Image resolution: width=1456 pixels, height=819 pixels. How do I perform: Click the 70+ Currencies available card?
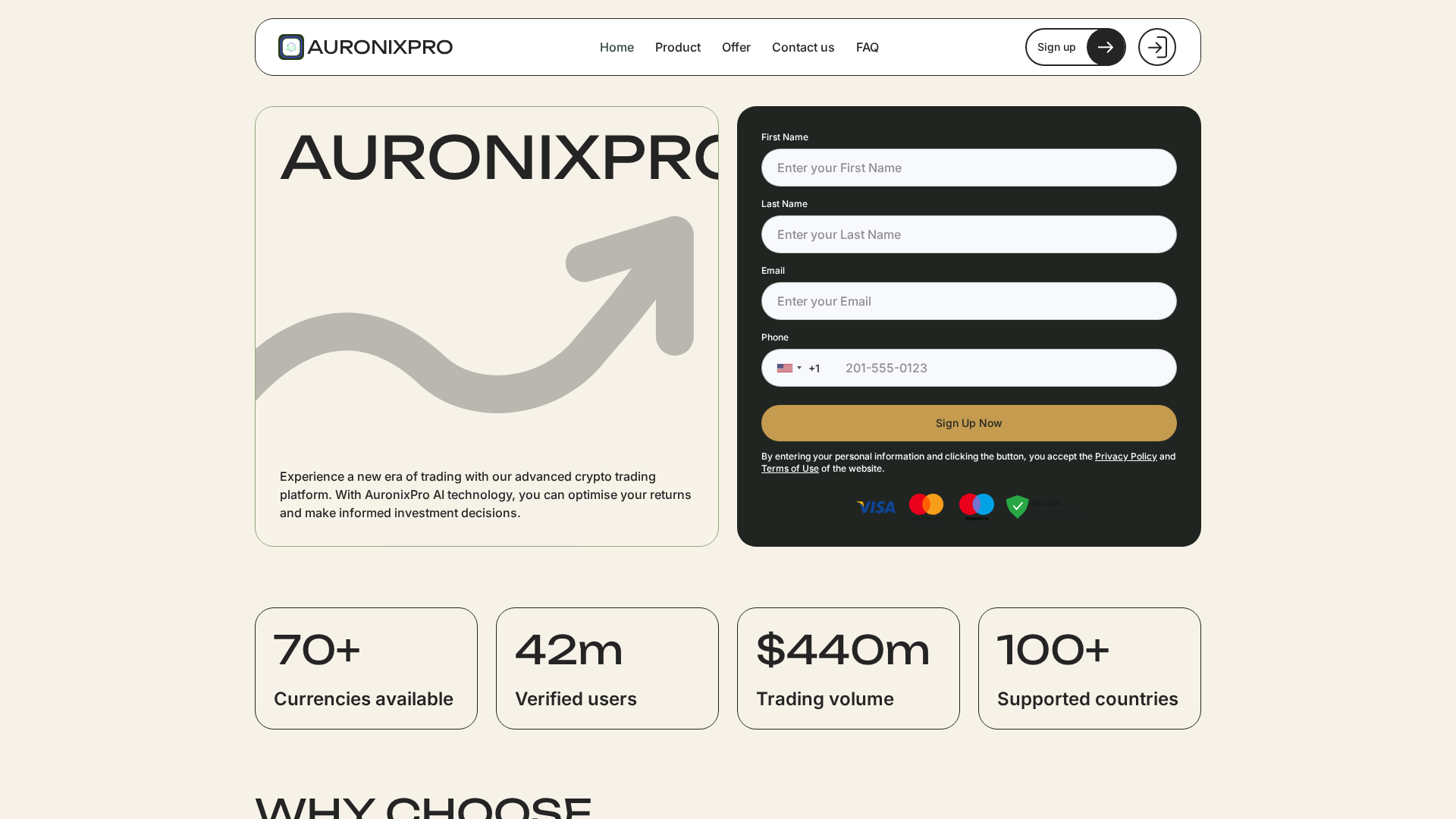pyautogui.click(x=366, y=668)
